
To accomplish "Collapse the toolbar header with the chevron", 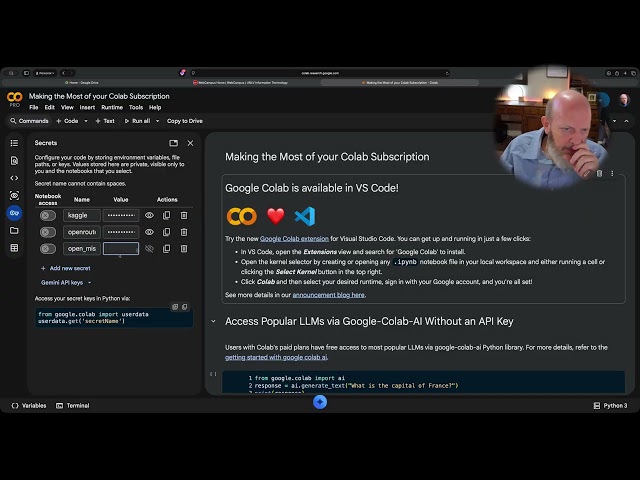I will click(627, 121).
